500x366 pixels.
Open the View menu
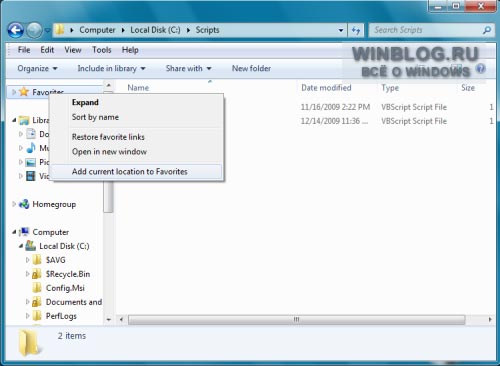73,50
